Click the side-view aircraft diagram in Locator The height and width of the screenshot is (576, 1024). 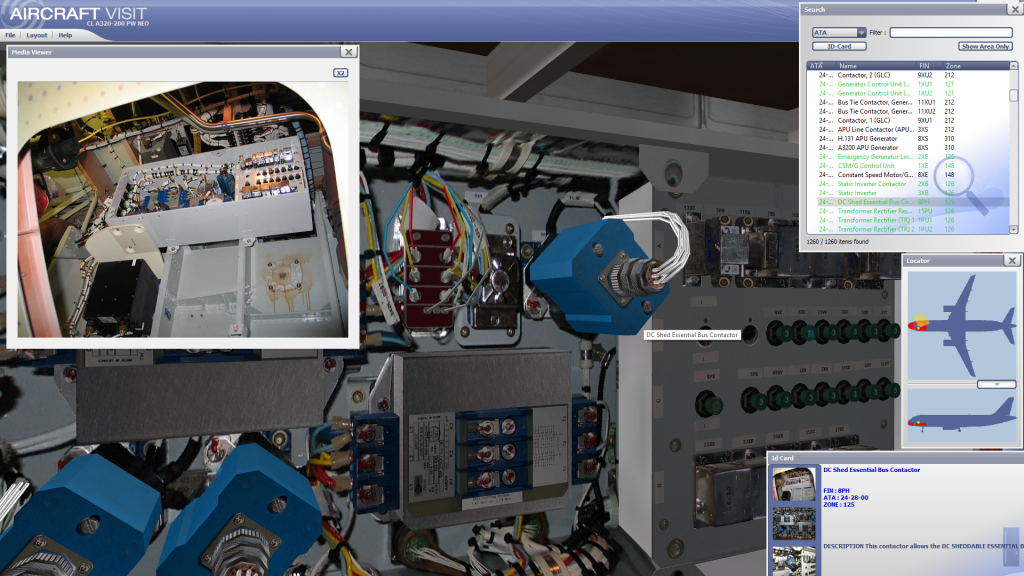coord(961,416)
